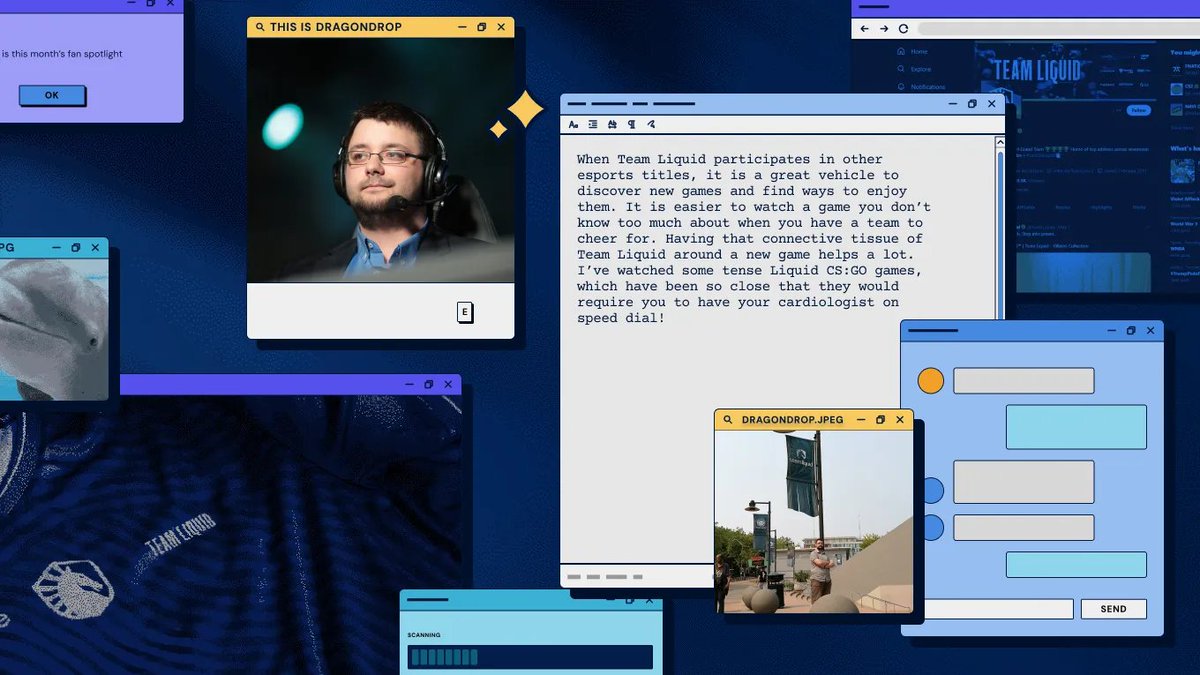Open Explore in the browser sidebar

tap(914, 69)
